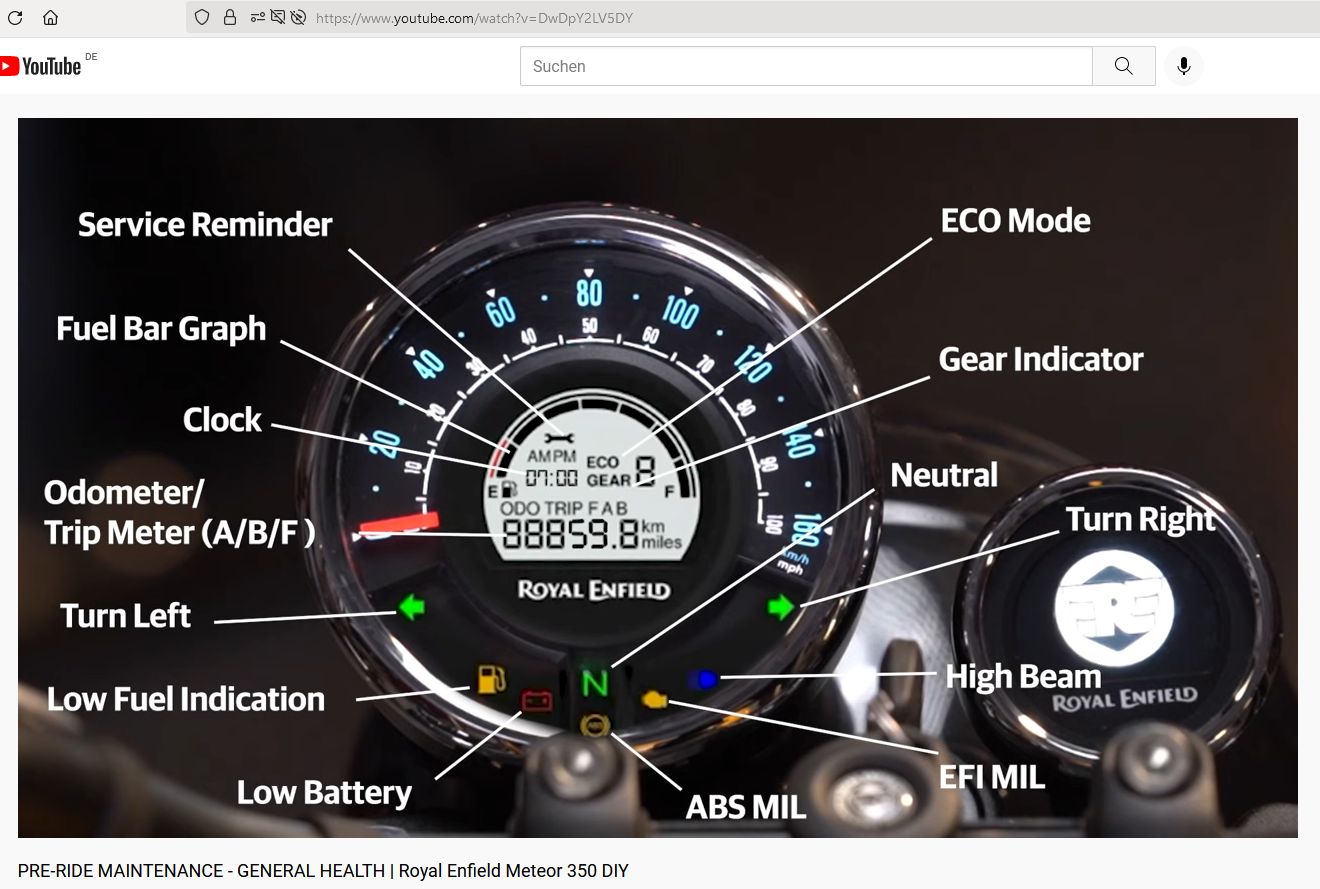Reload the page with the browser refresh icon
The image size is (1320, 889).
pyautogui.click(x=15, y=17)
